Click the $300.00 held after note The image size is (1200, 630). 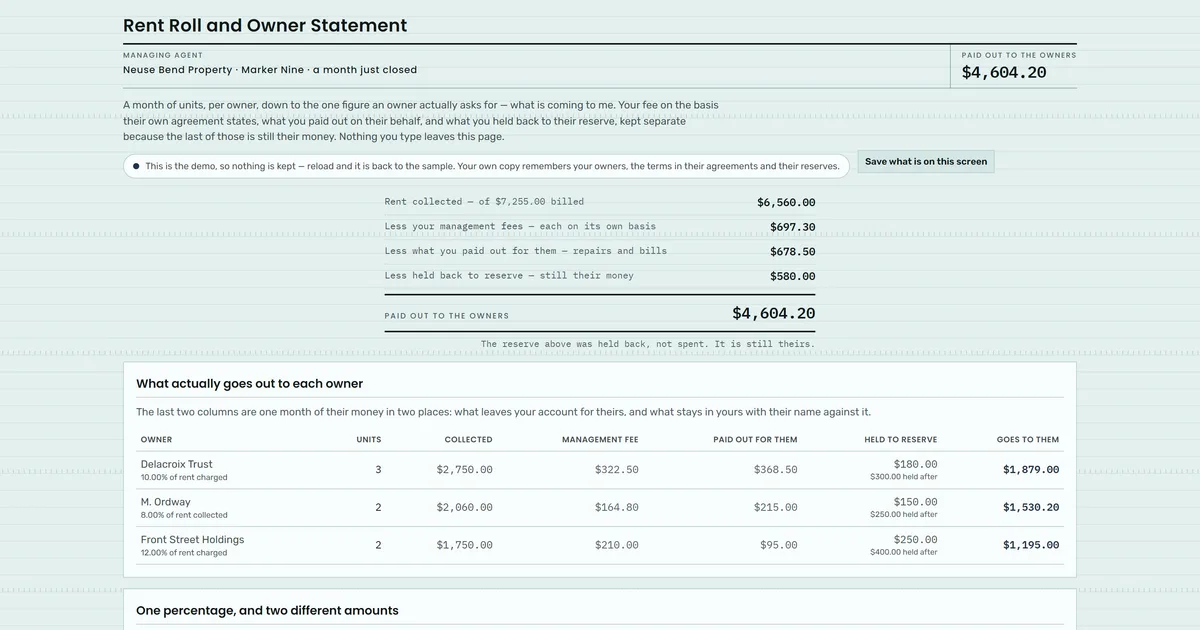(904, 478)
